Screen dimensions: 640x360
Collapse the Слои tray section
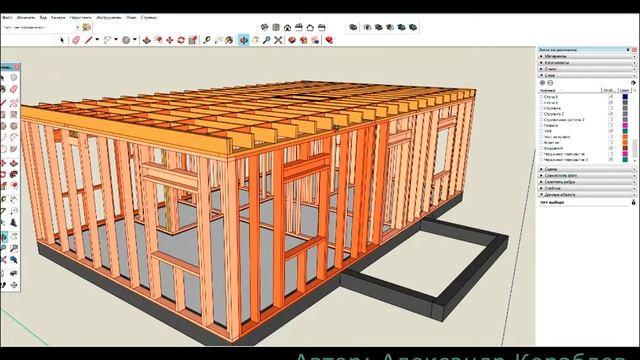[x=586, y=76]
